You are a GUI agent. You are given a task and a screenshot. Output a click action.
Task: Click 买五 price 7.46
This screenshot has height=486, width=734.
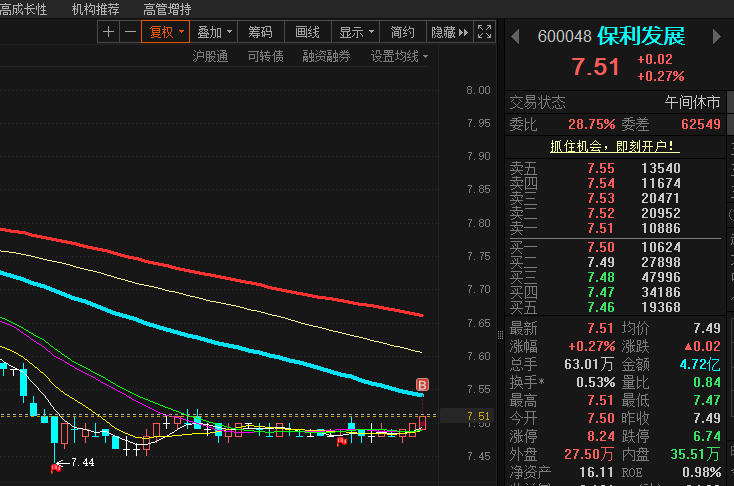[x=601, y=307]
